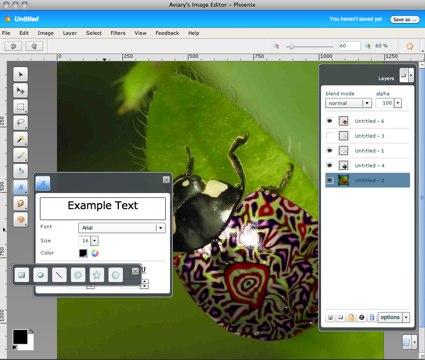Image resolution: width=425 pixels, height=360 pixels.
Task: Show the Untitled - 3 layer
Action: 330,136
